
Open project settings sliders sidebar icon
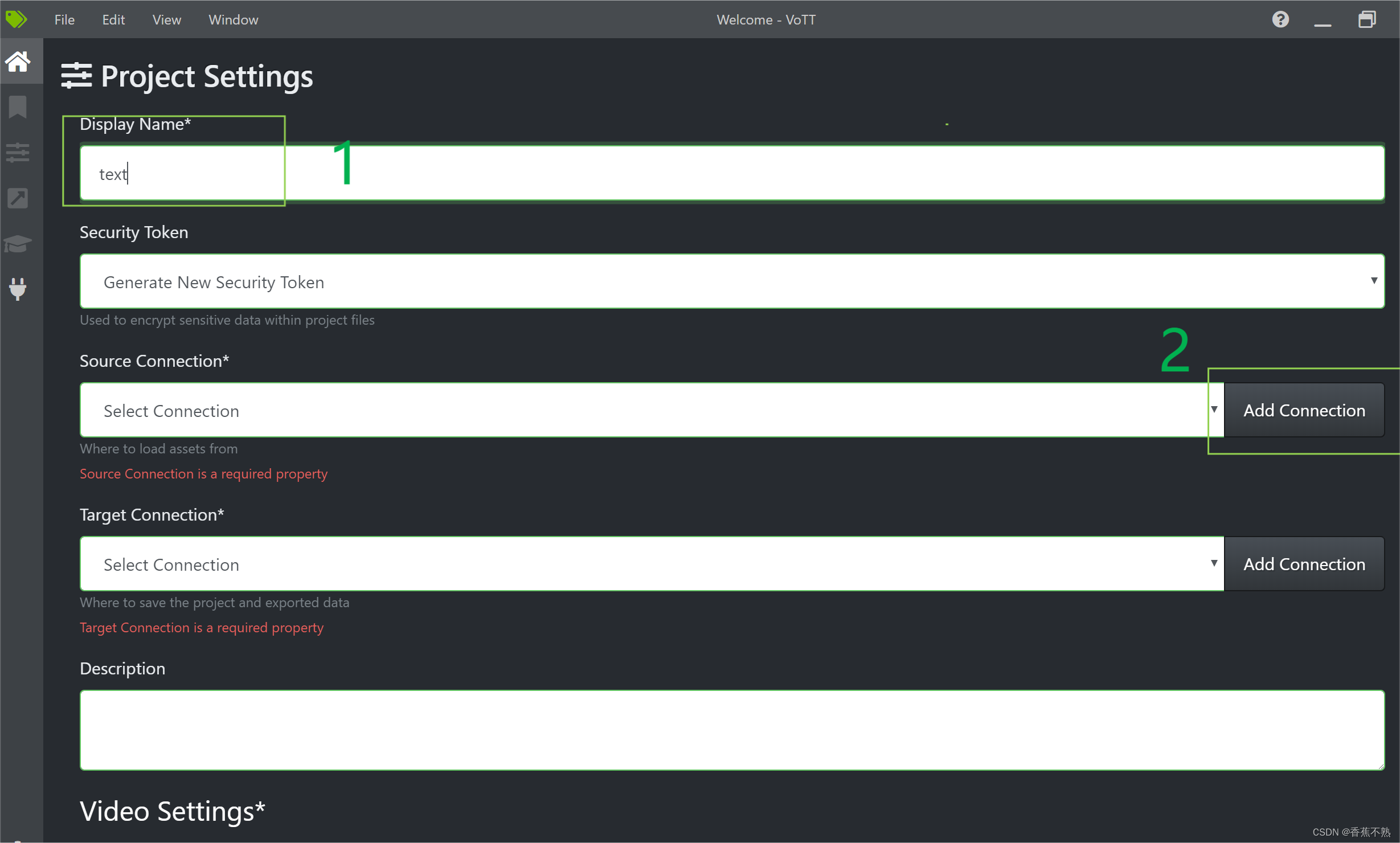click(18, 153)
